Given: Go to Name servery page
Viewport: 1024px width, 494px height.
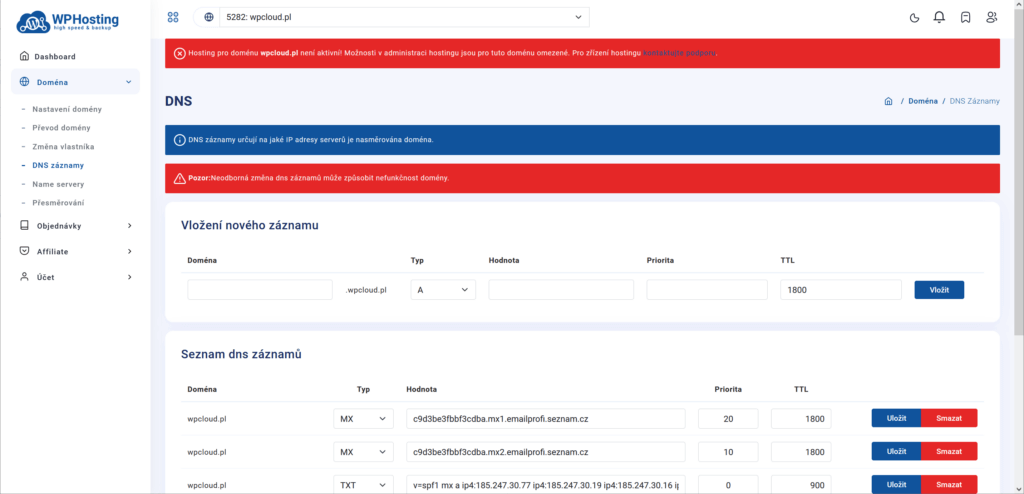Looking at the screenshot, I should 58,184.
